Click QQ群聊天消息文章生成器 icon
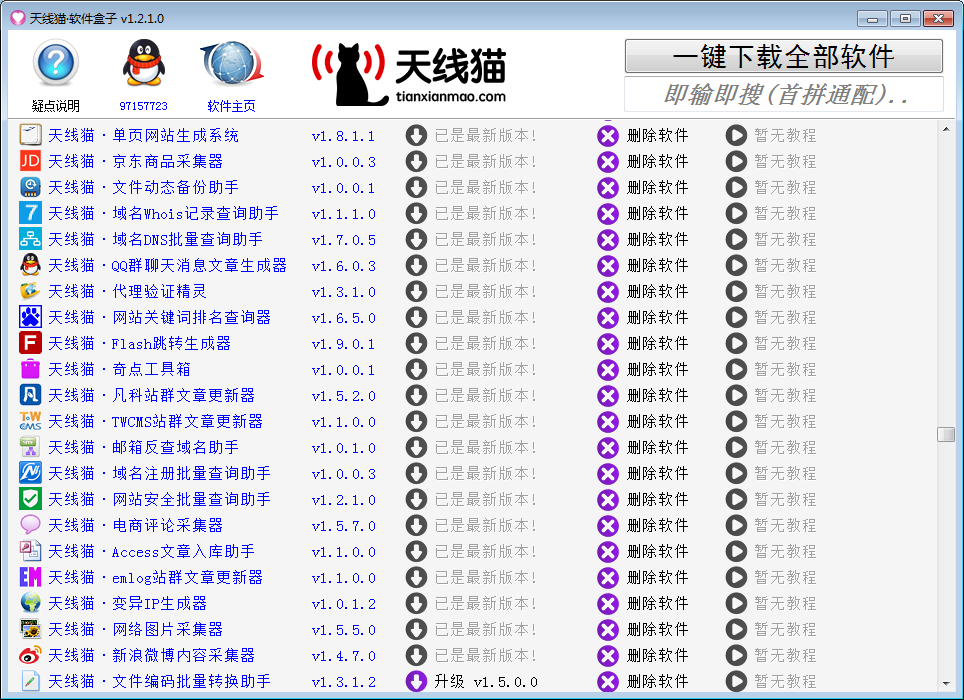 30,265
